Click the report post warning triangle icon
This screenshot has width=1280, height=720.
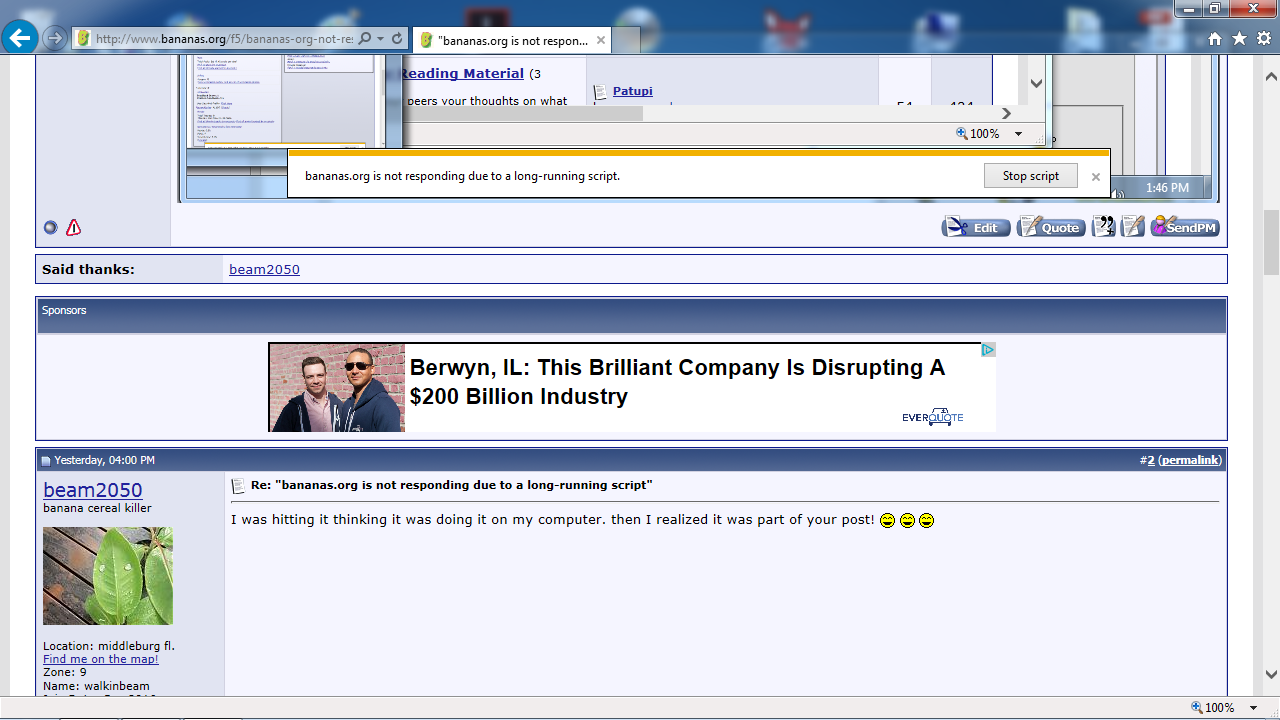click(73, 228)
